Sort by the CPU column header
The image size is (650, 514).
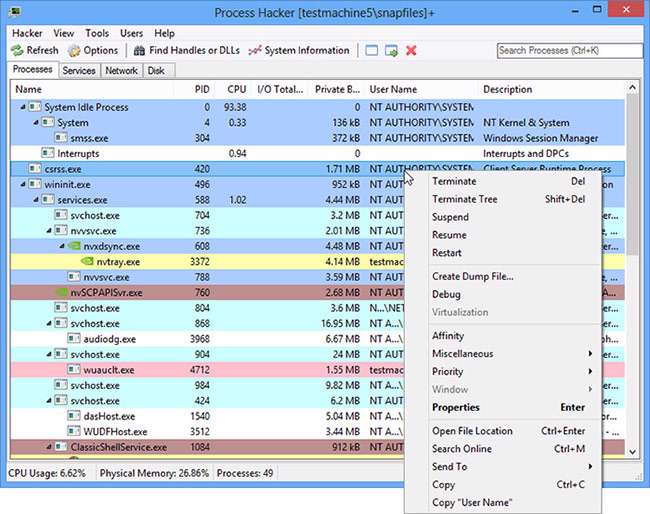pos(236,89)
